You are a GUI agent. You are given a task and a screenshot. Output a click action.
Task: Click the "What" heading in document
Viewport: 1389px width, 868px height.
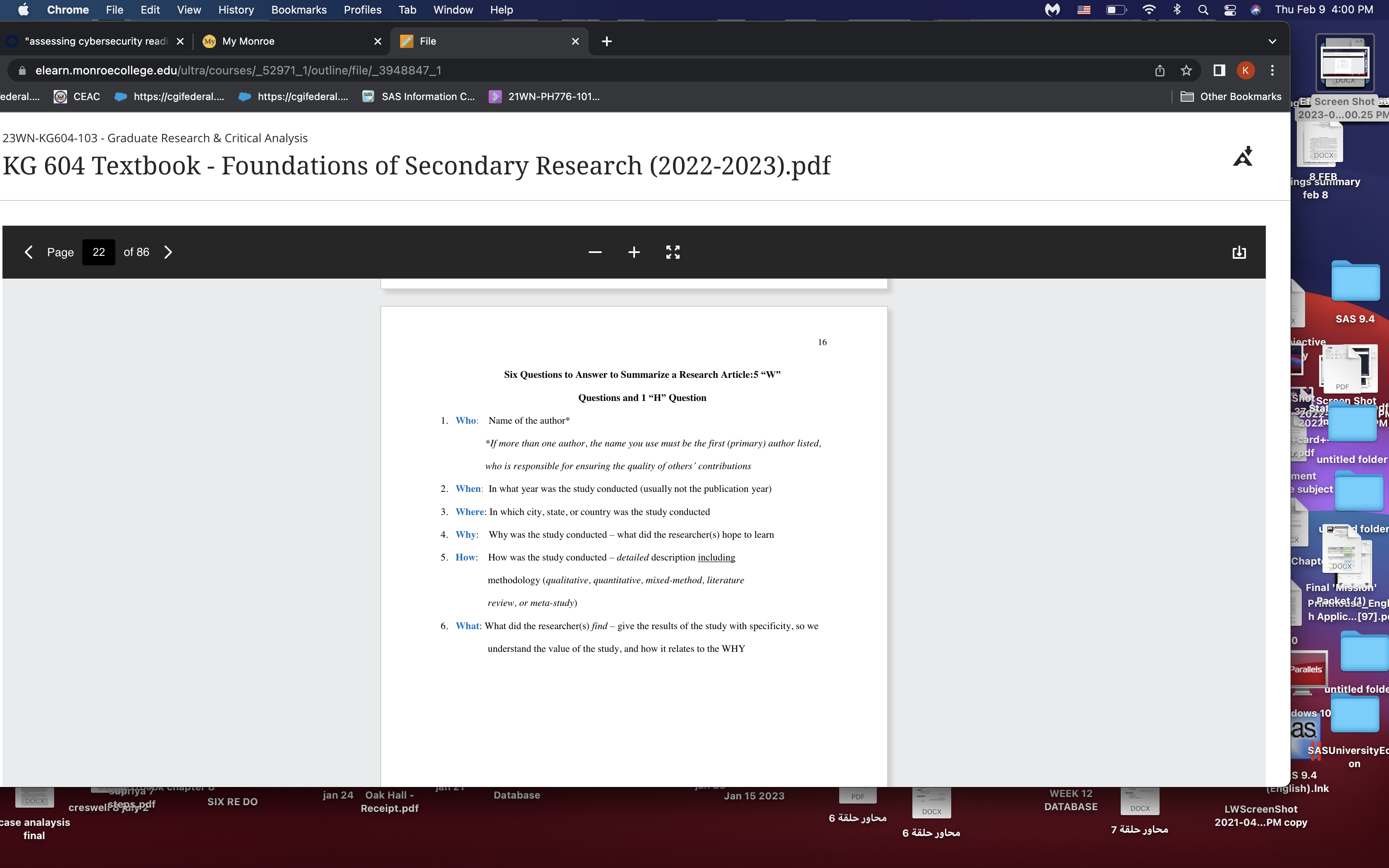point(467,626)
